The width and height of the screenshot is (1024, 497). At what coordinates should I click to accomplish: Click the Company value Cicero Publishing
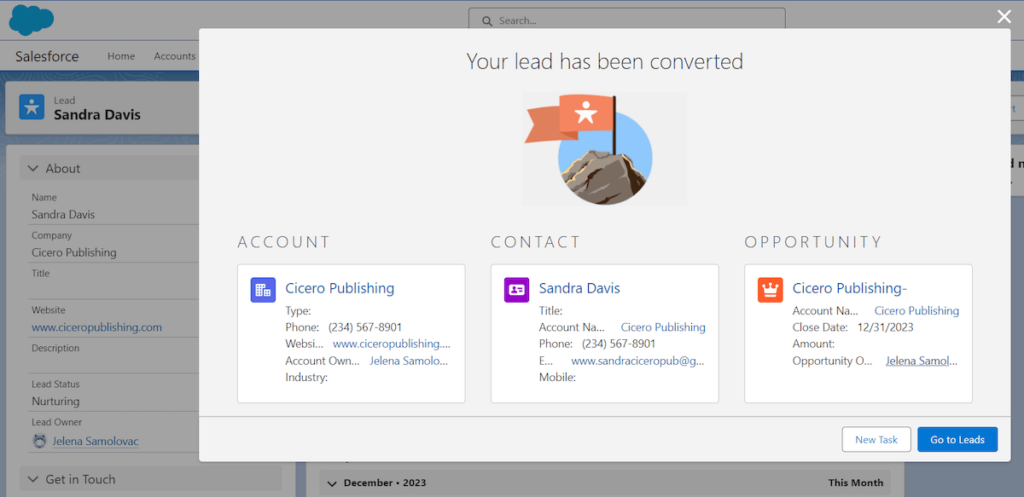point(74,253)
